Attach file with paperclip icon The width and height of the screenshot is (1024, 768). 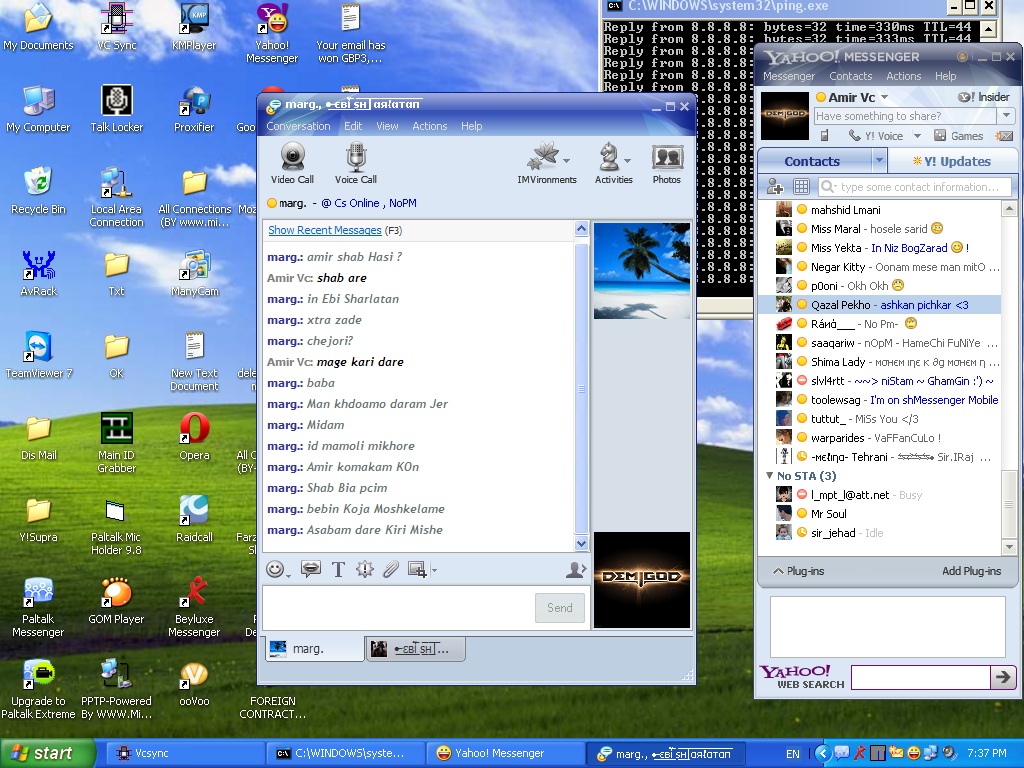(x=391, y=569)
